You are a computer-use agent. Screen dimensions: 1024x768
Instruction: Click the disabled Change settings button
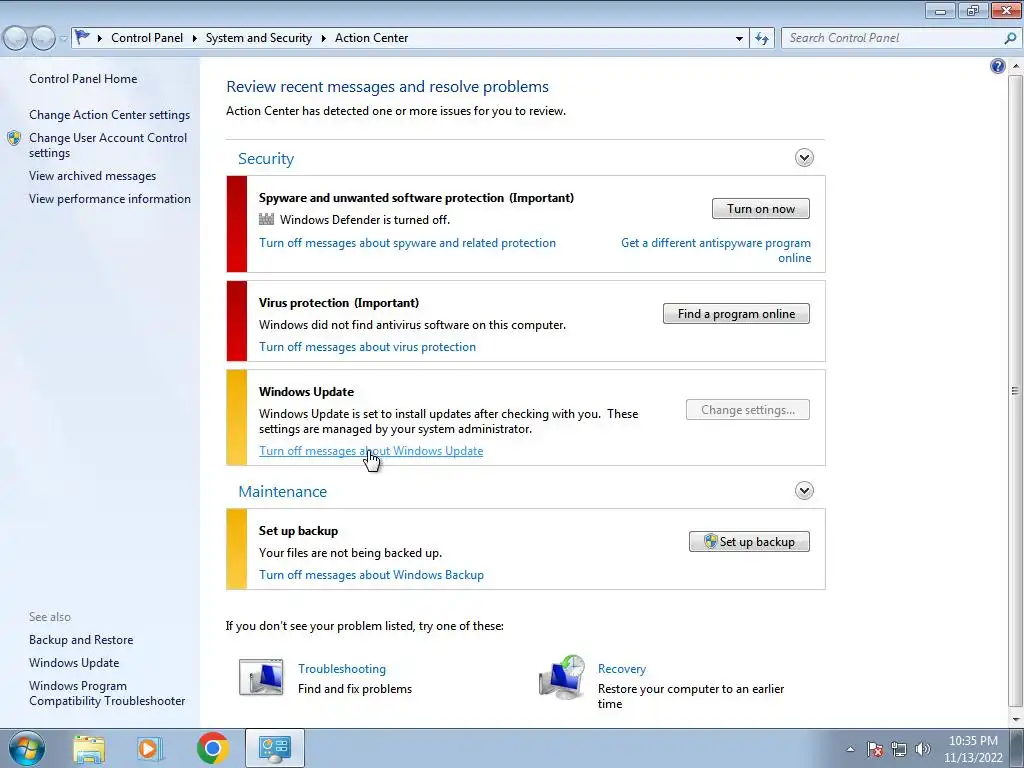point(748,410)
